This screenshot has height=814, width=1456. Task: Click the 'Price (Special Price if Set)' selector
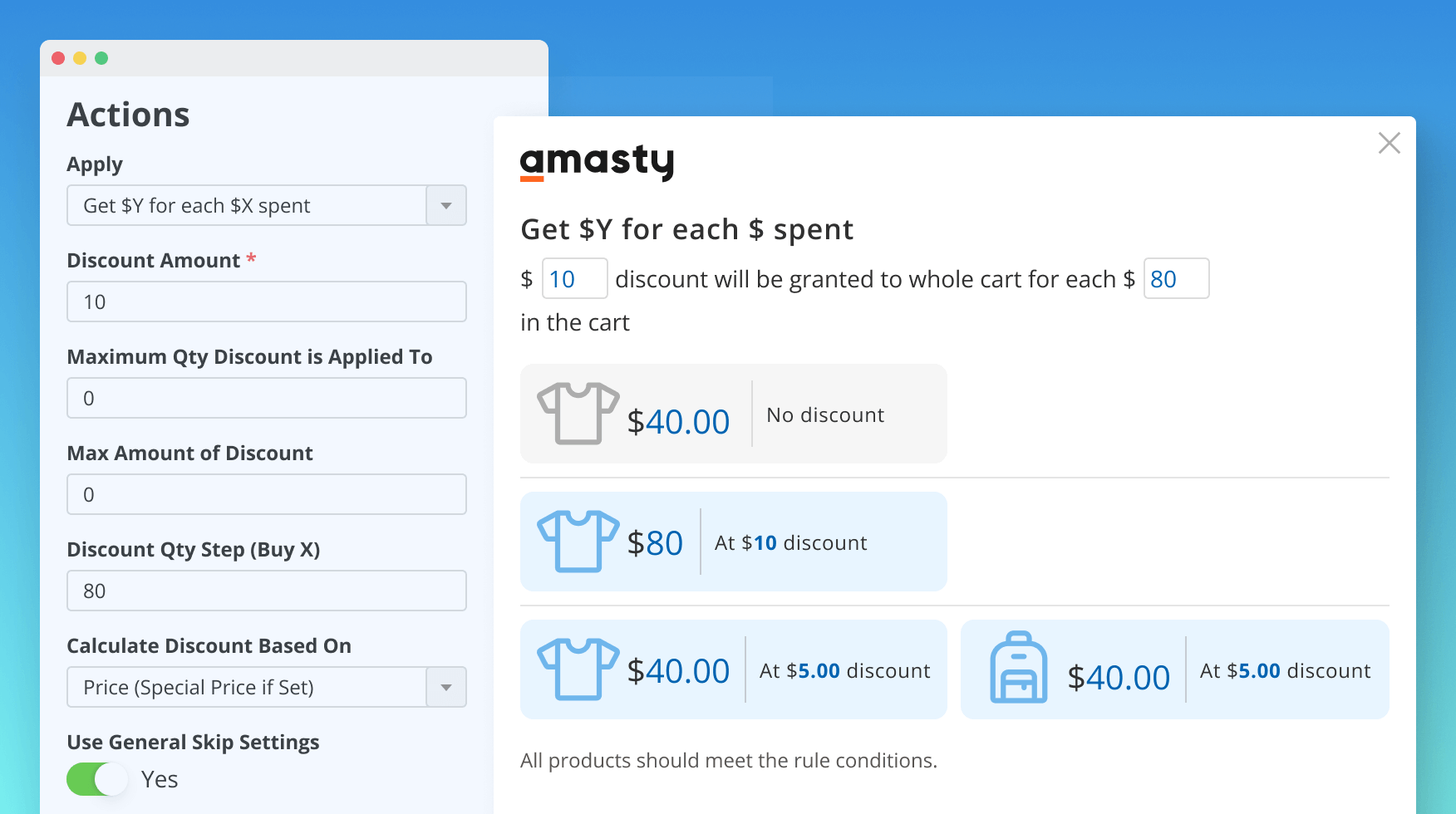click(x=247, y=687)
